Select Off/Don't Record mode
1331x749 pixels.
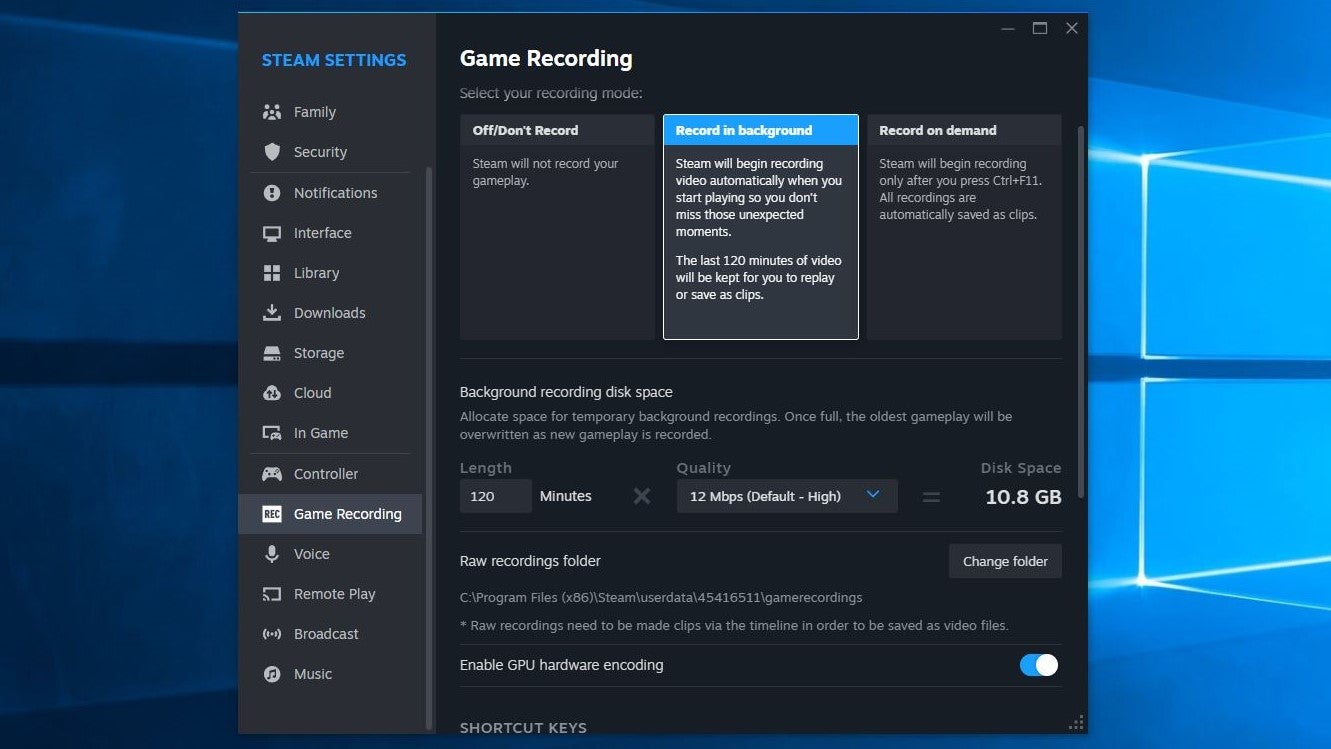point(556,226)
